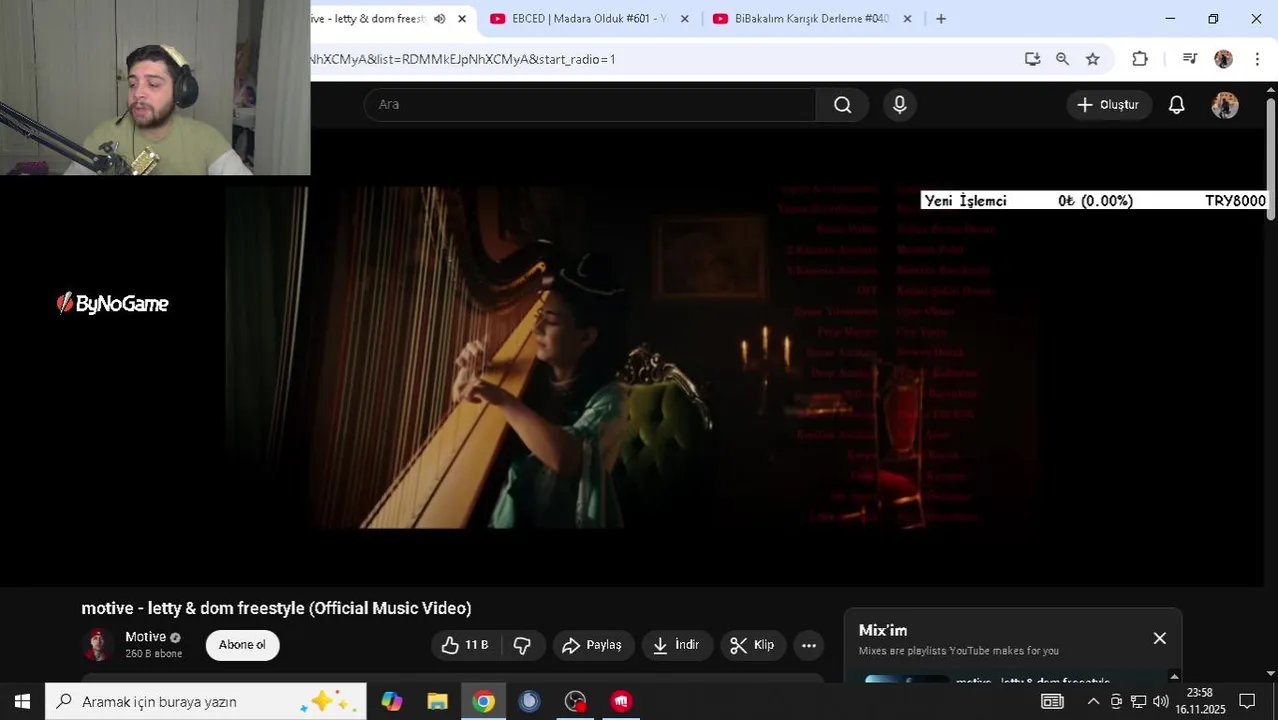
Task: Like the video with 11 B
Action: tap(465, 645)
